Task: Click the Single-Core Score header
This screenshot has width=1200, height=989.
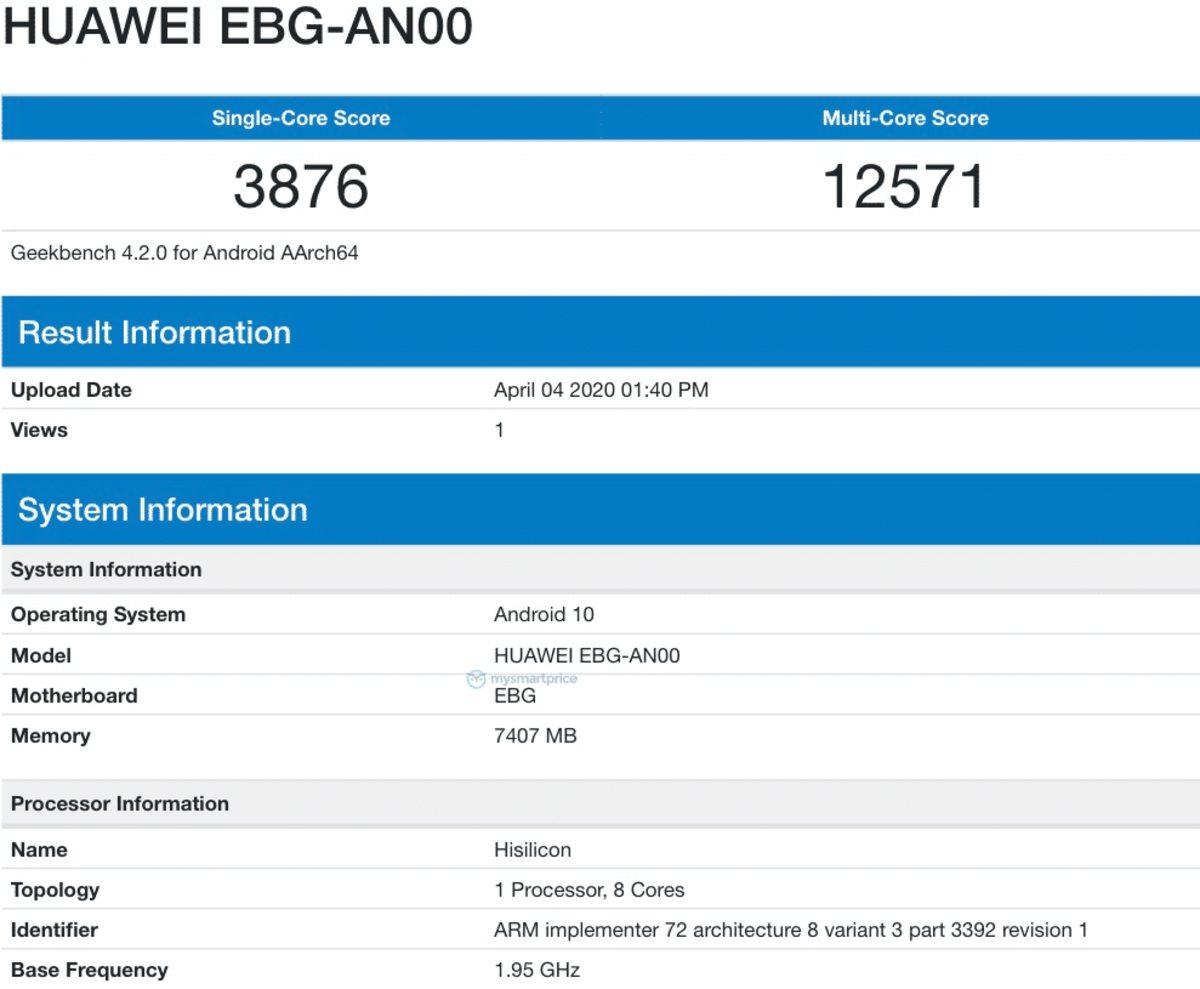Action: tap(299, 118)
